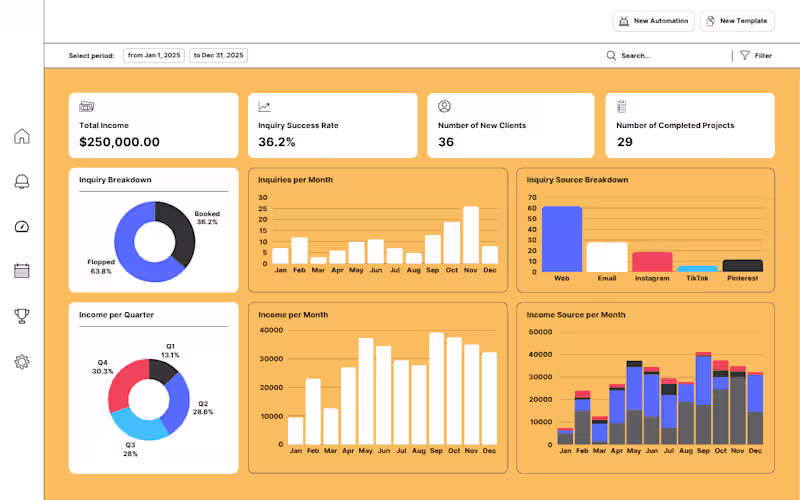This screenshot has height=500, width=800.
Task: Select the blue Web bar in Source Breakdown
Action: [562, 239]
